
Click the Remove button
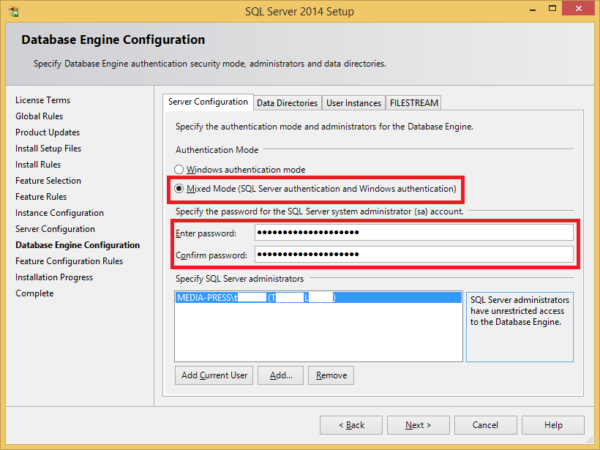tap(331, 375)
